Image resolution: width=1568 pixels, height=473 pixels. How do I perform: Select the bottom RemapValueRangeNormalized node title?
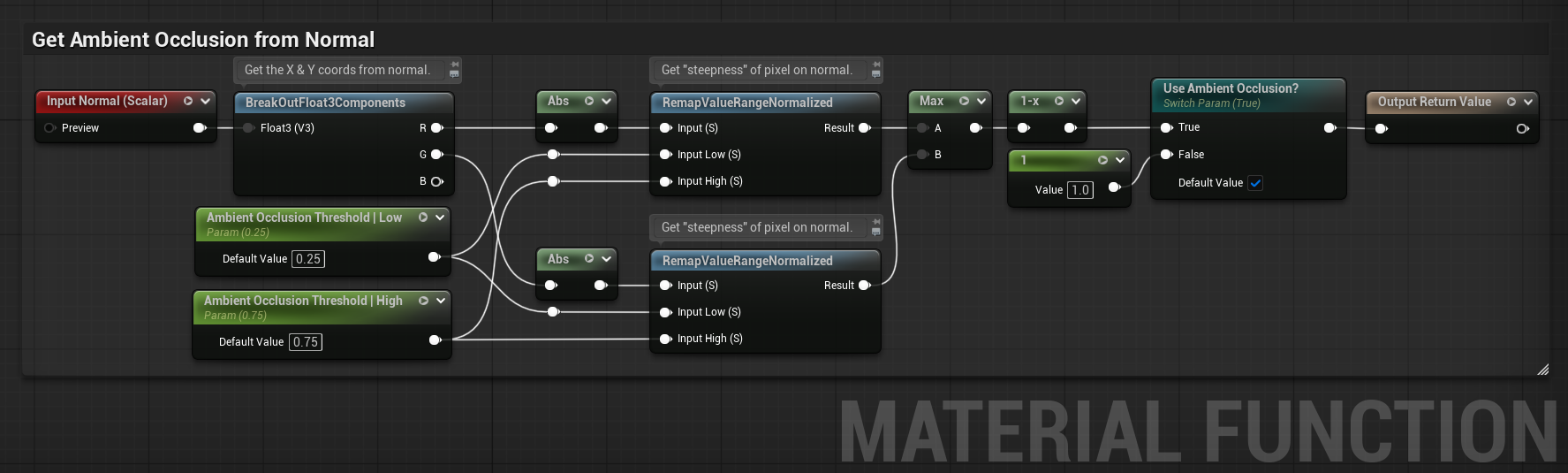[x=747, y=261]
